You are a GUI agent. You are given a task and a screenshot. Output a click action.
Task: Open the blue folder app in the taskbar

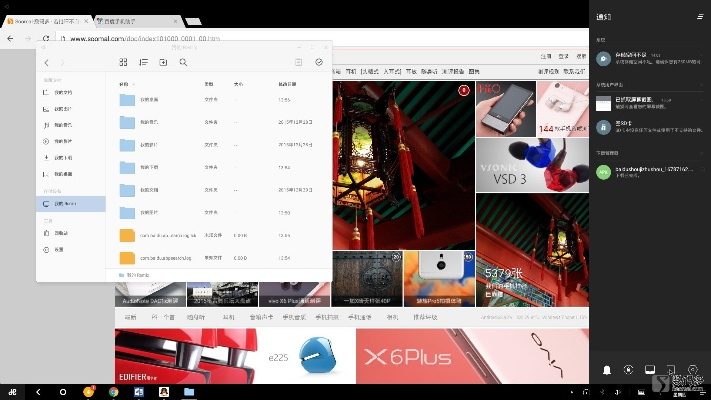pyautogui.click(x=188, y=391)
